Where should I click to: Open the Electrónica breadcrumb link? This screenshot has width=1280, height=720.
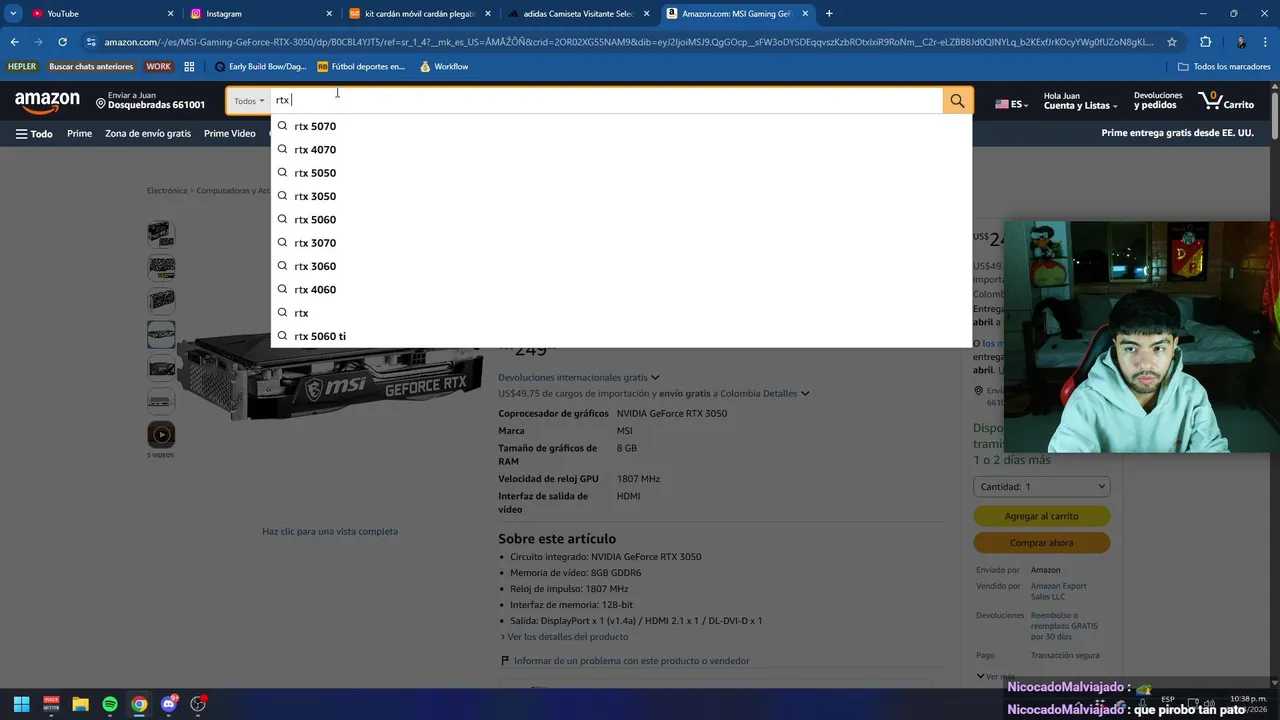[x=167, y=190]
